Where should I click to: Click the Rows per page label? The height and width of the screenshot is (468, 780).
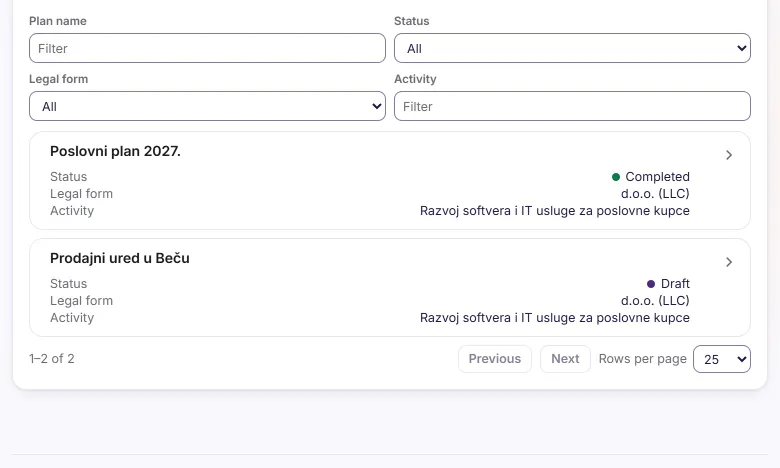(x=643, y=359)
